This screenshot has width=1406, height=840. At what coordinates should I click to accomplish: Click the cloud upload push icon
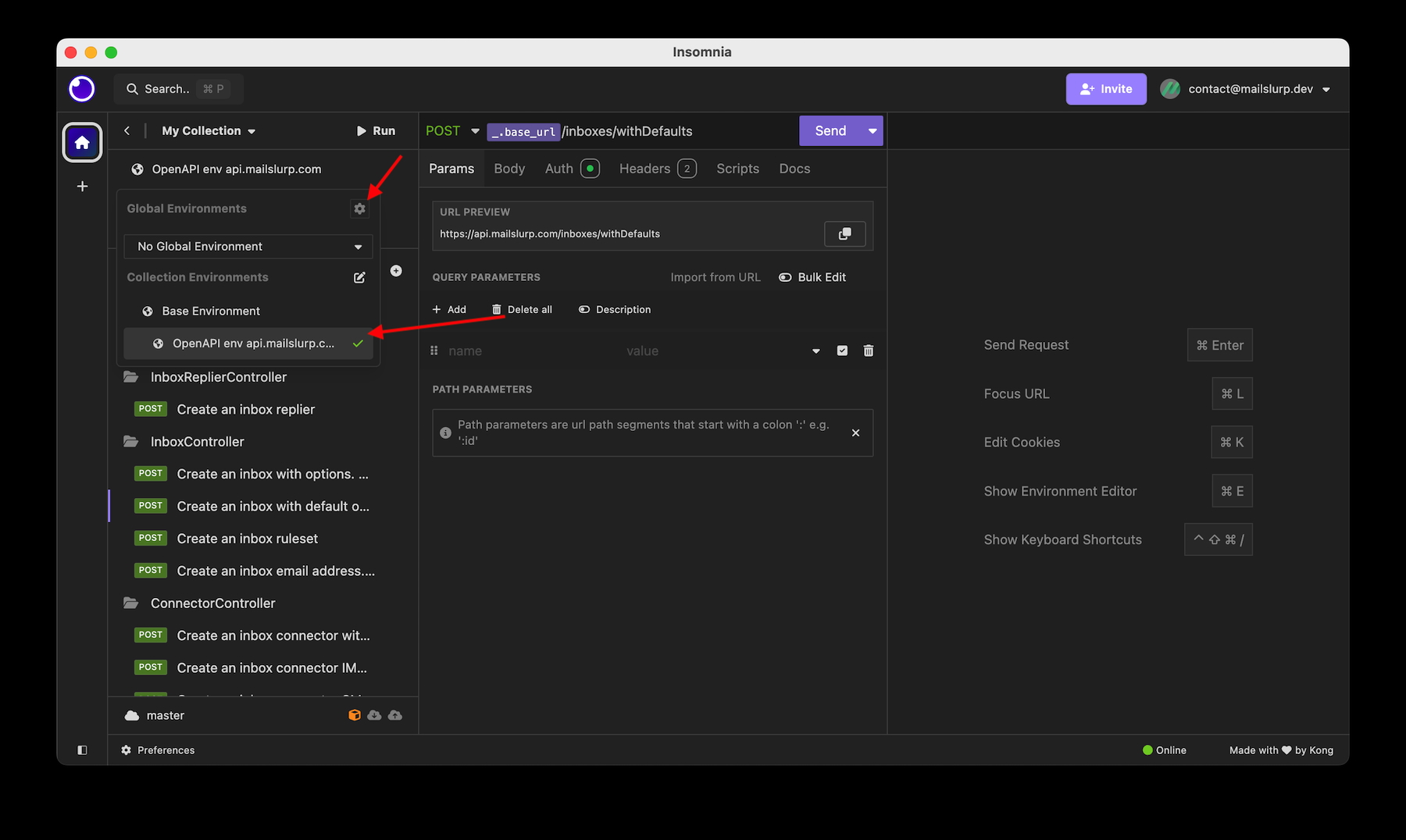point(395,715)
